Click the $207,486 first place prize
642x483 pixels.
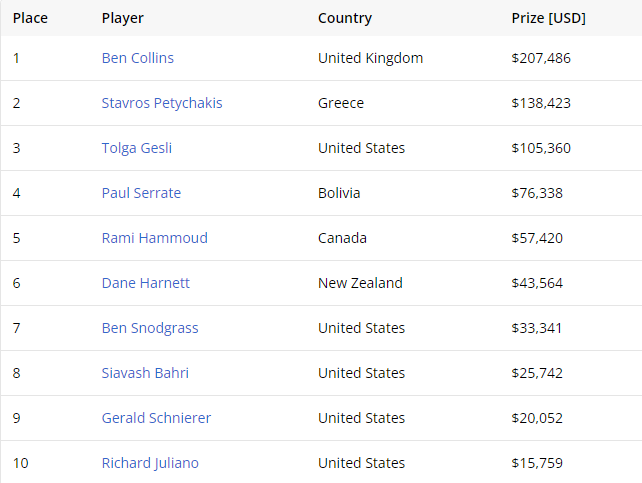point(541,58)
